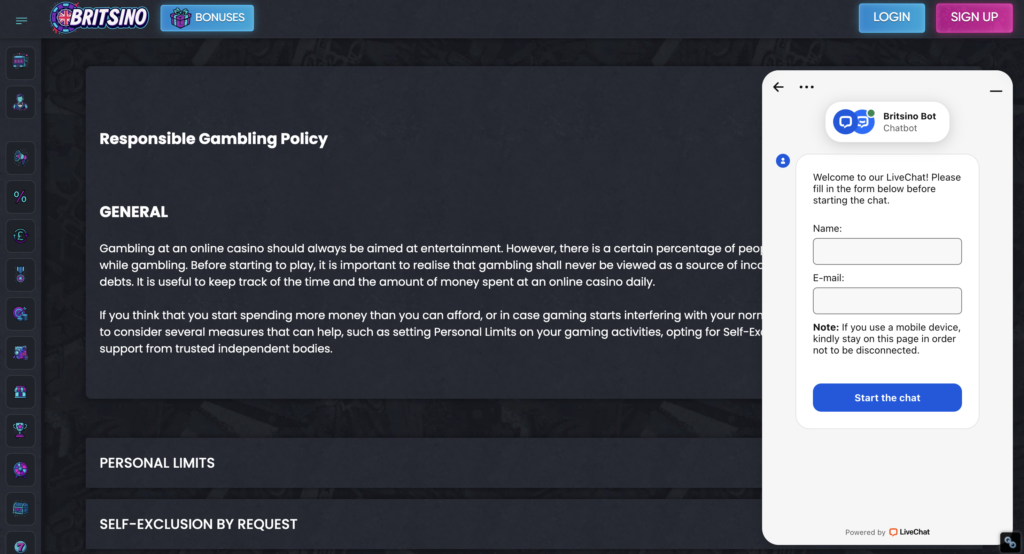Viewport: 1024px width, 554px height.
Task: Open the wheel of fortune sidebar icon
Action: pyautogui.click(x=20, y=469)
